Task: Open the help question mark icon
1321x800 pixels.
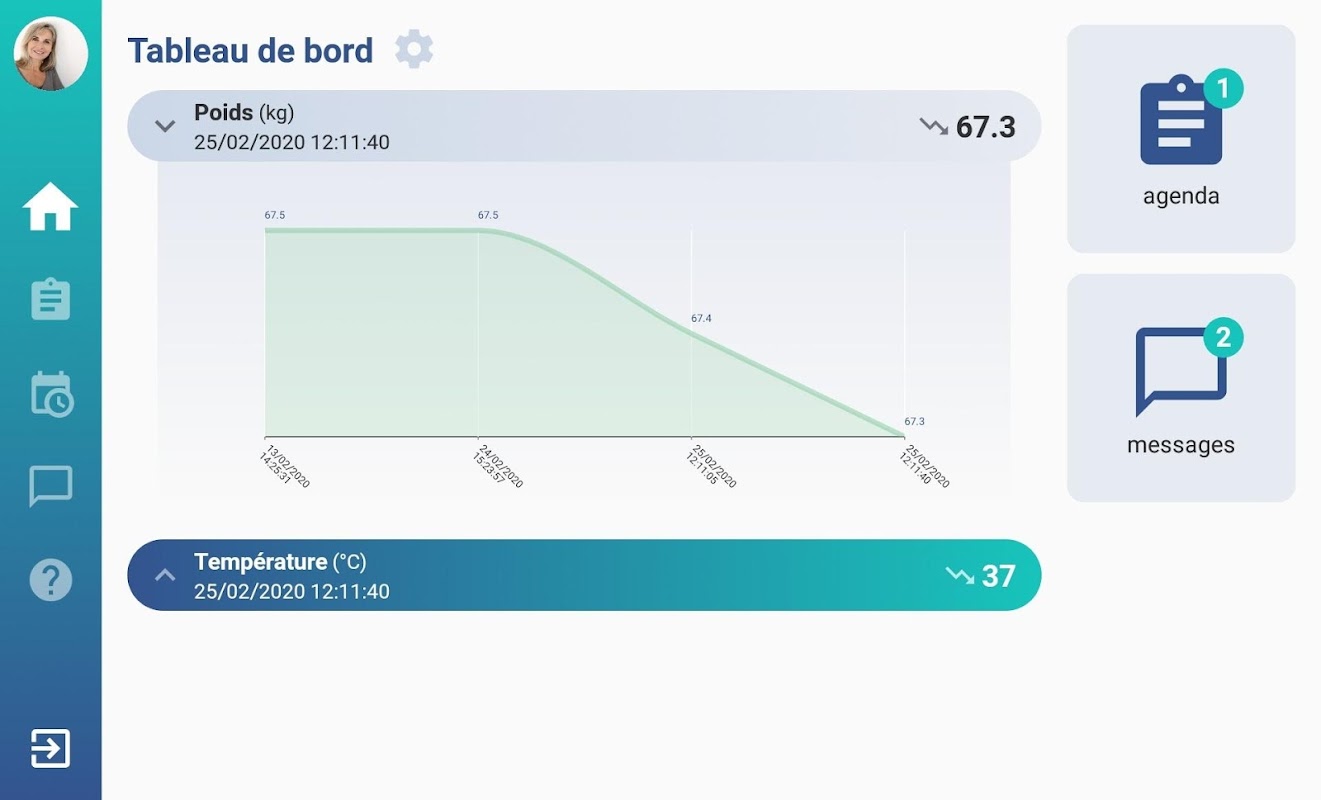Action: (50, 579)
